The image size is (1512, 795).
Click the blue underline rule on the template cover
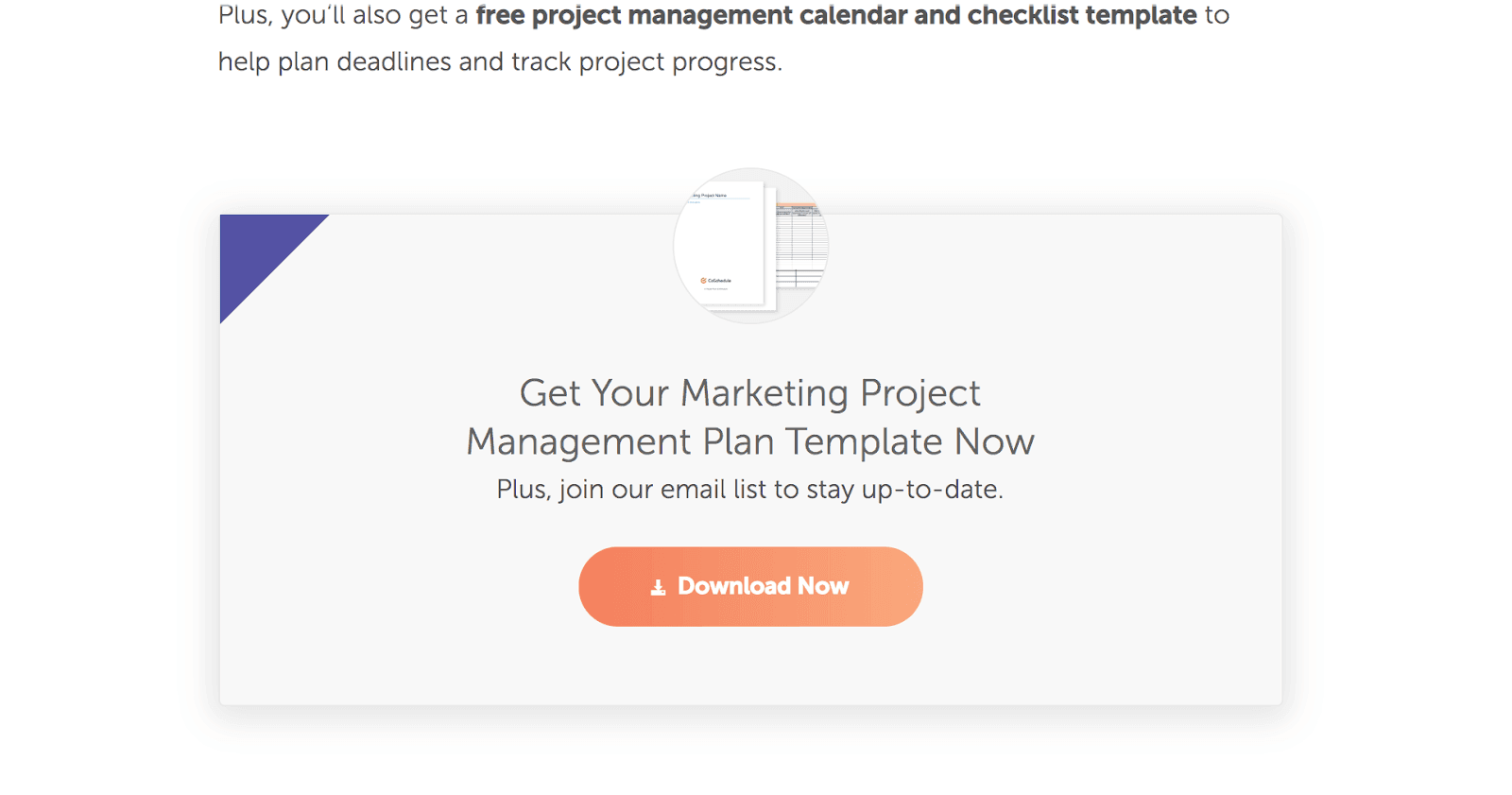pos(721,198)
